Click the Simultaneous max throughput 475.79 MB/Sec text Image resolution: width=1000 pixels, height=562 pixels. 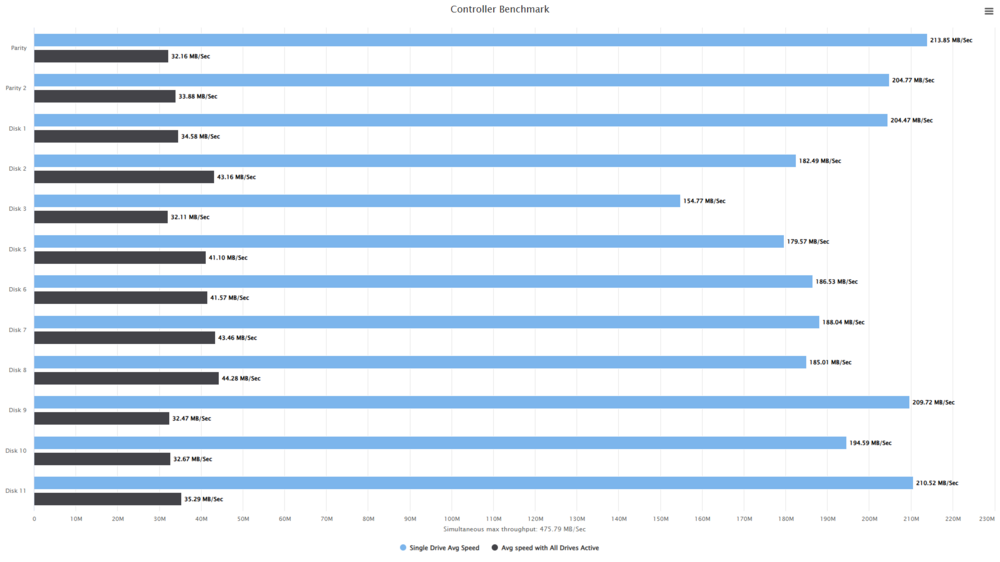coord(514,529)
